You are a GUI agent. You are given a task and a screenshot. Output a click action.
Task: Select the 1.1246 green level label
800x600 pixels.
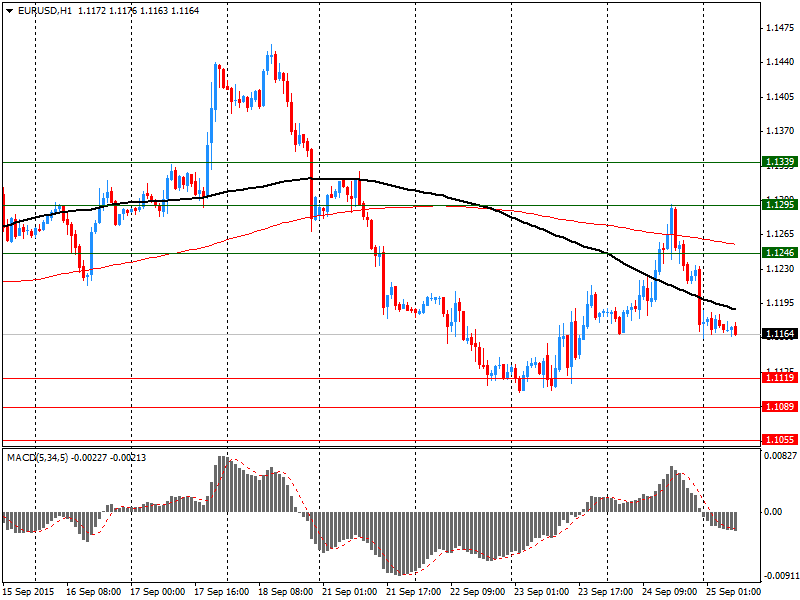click(x=780, y=253)
